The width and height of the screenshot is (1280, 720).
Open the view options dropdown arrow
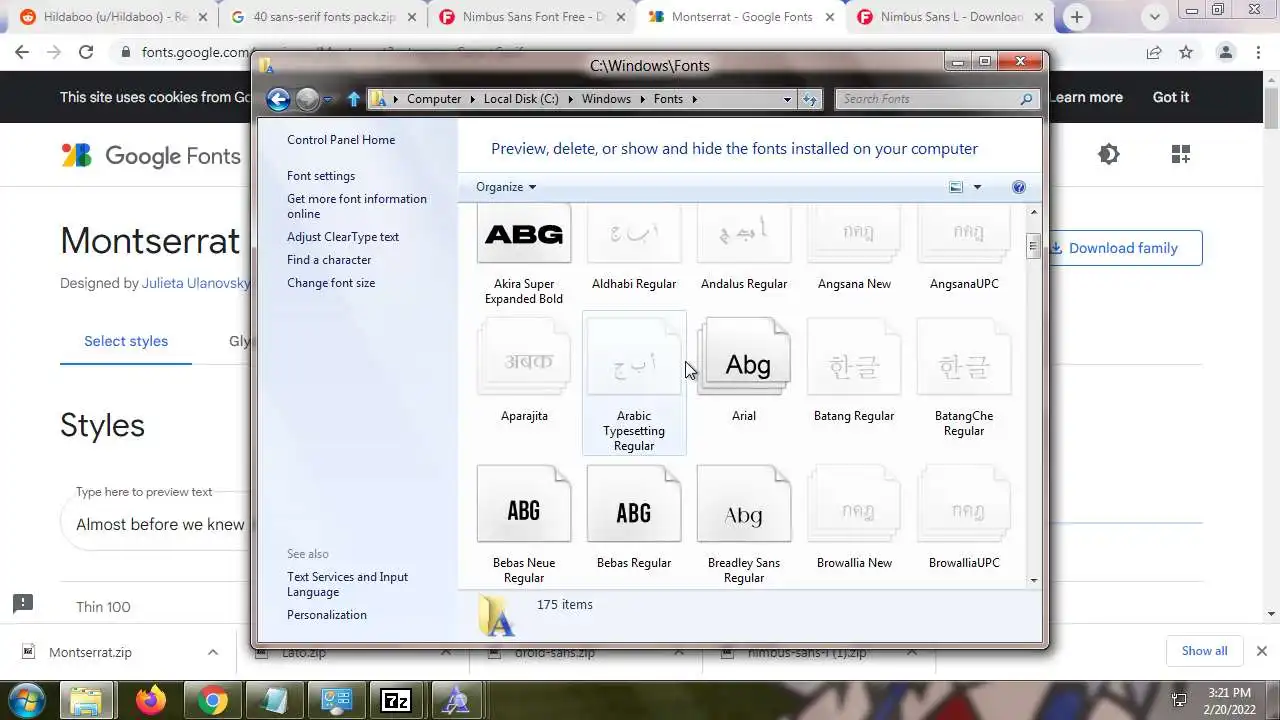(x=977, y=187)
